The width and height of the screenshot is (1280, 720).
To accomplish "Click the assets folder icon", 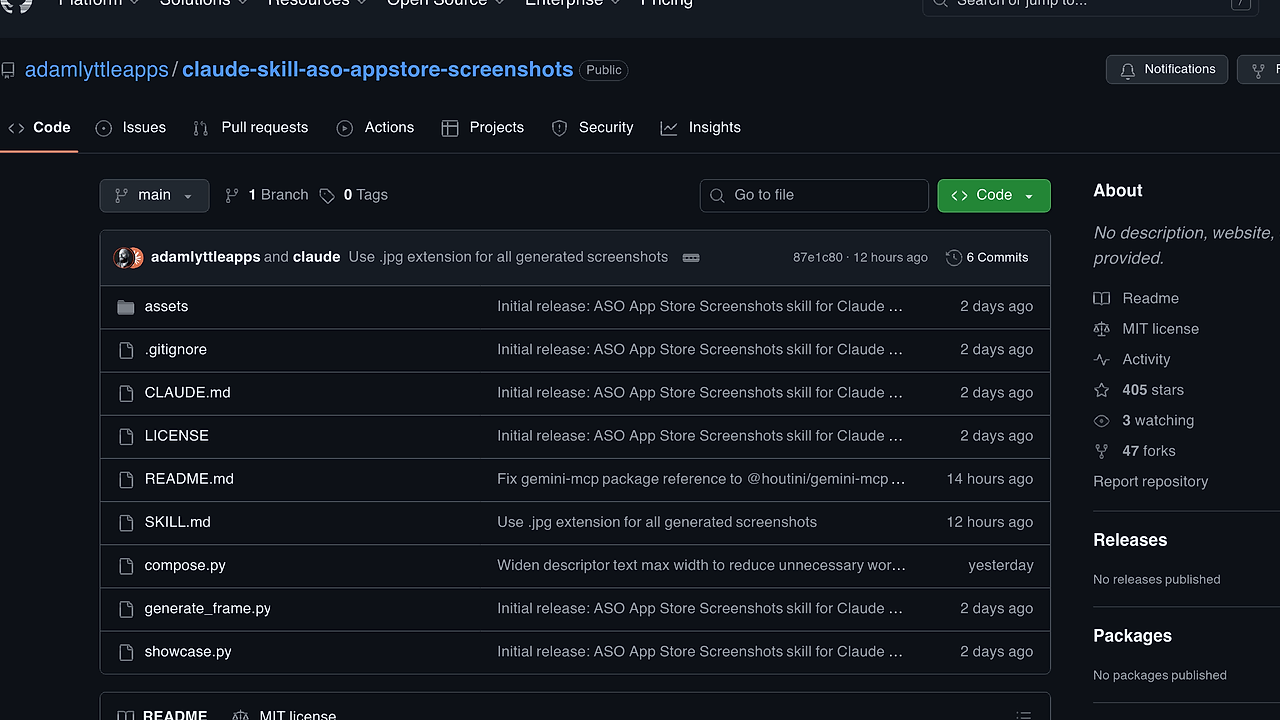I will 126,307.
